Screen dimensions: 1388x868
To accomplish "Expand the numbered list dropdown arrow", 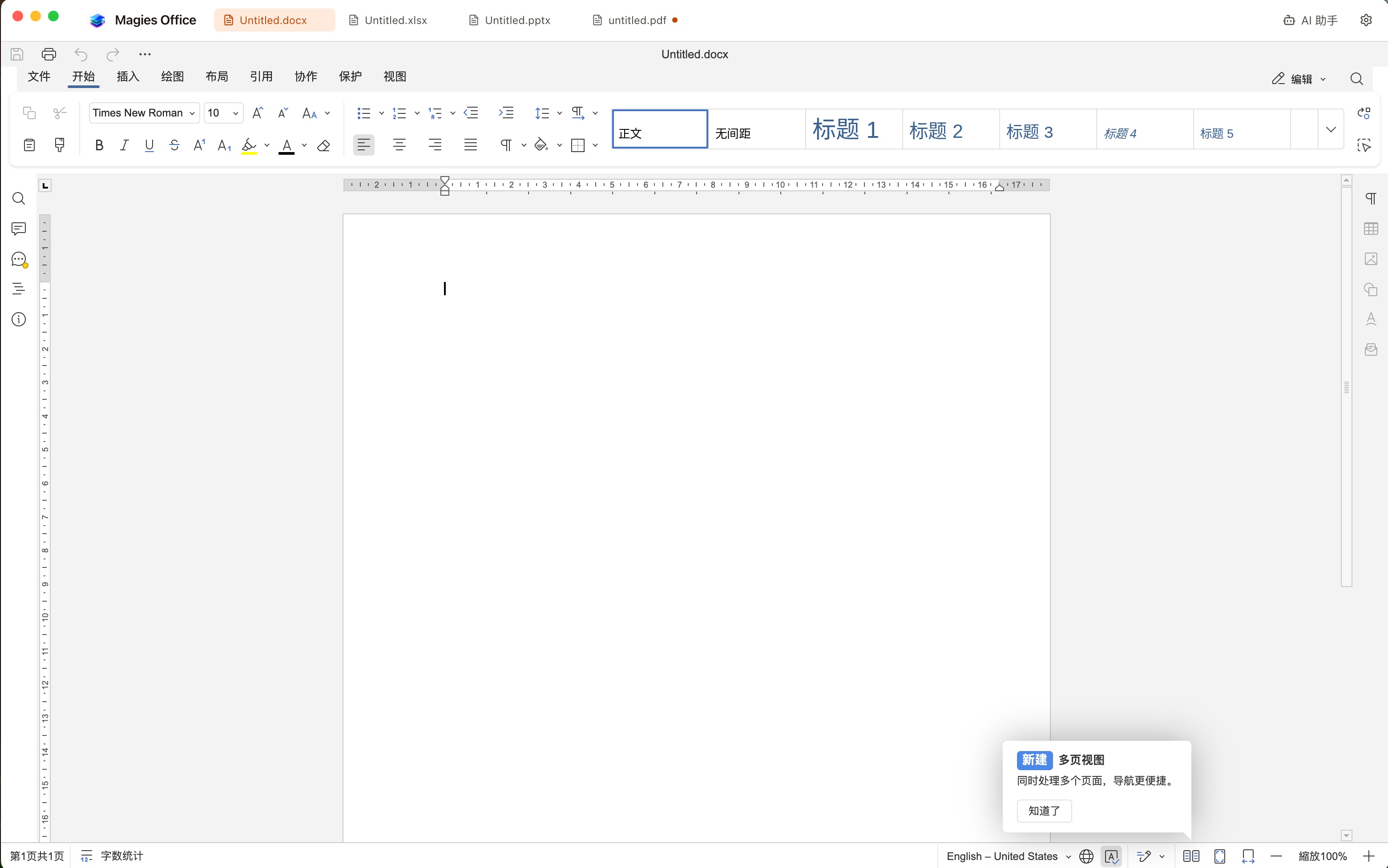I will click(x=417, y=113).
